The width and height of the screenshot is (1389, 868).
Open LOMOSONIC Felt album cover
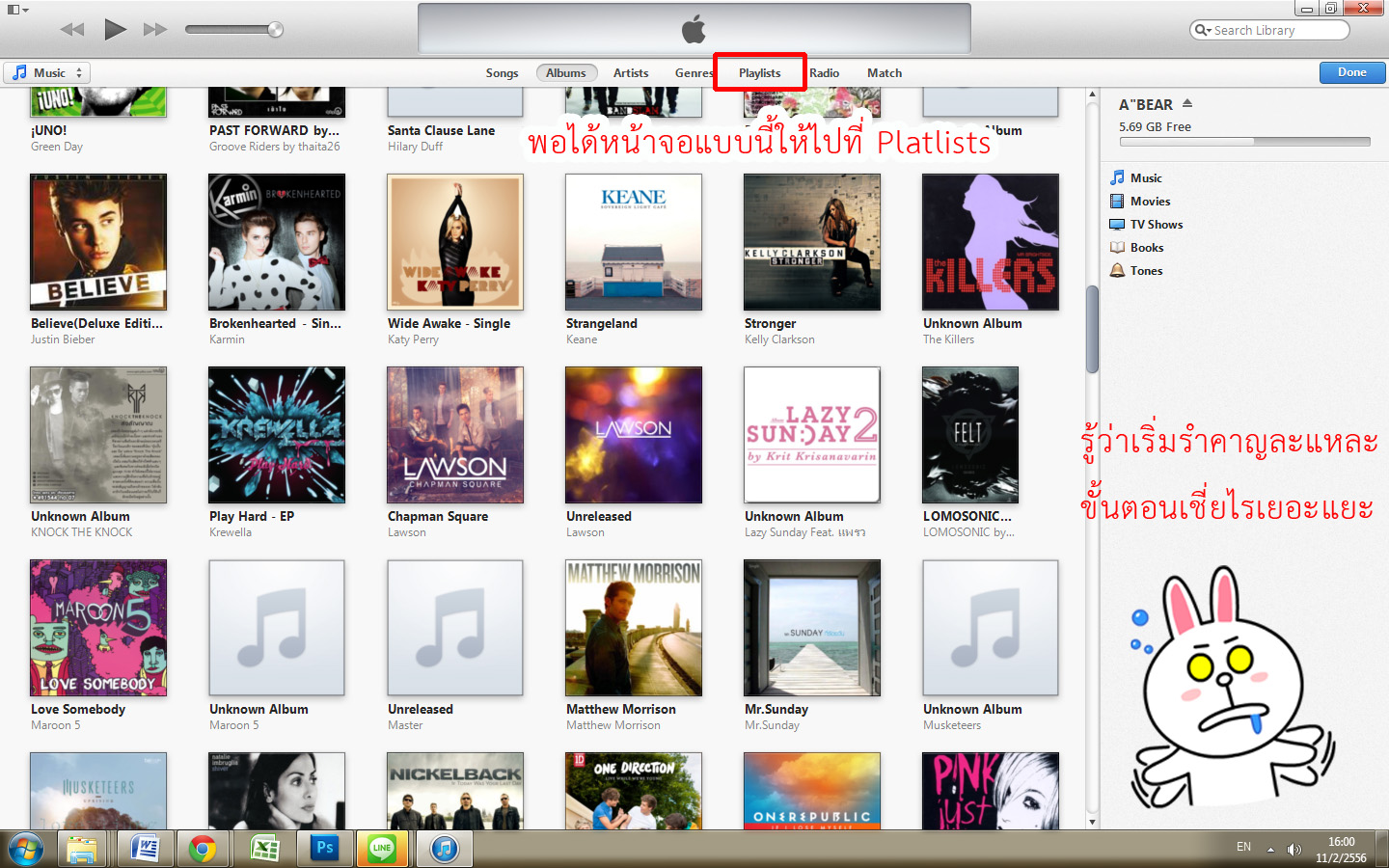tap(970, 435)
